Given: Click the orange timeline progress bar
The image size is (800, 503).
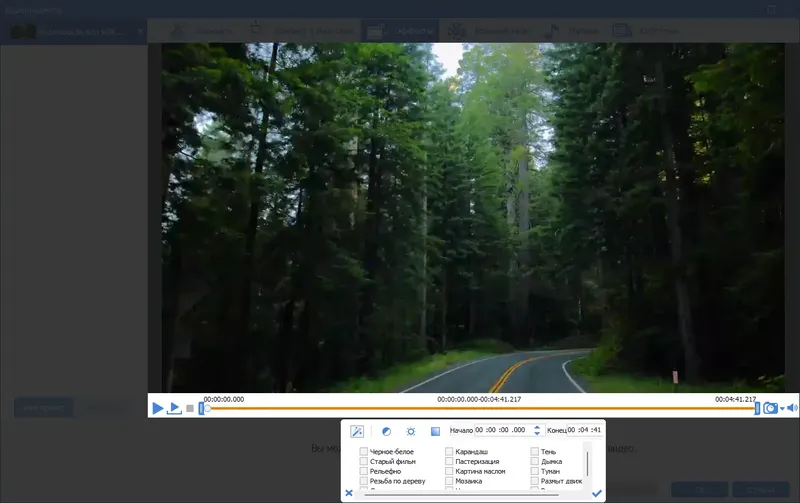Looking at the screenshot, I should tap(482, 408).
